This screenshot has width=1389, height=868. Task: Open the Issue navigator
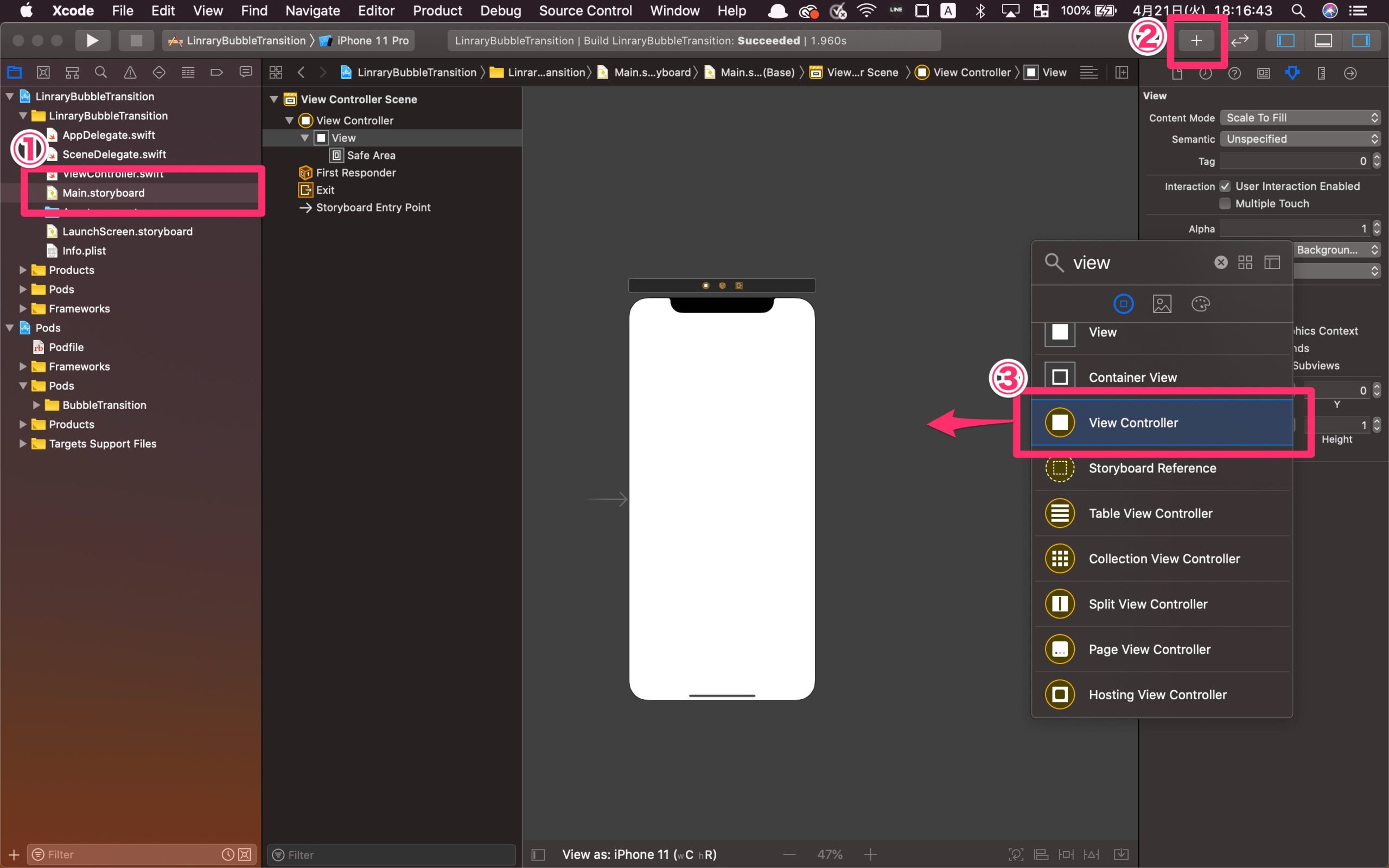[x=130, y=72]
